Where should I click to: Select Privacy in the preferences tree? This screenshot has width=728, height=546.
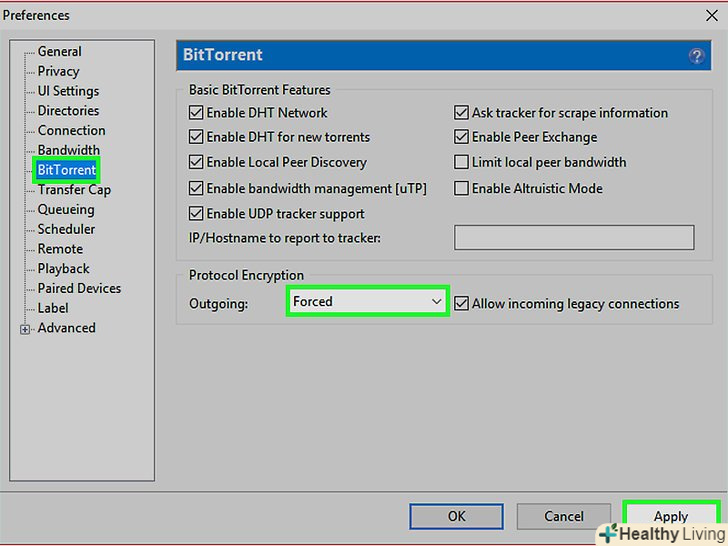(x=58, y=72)
